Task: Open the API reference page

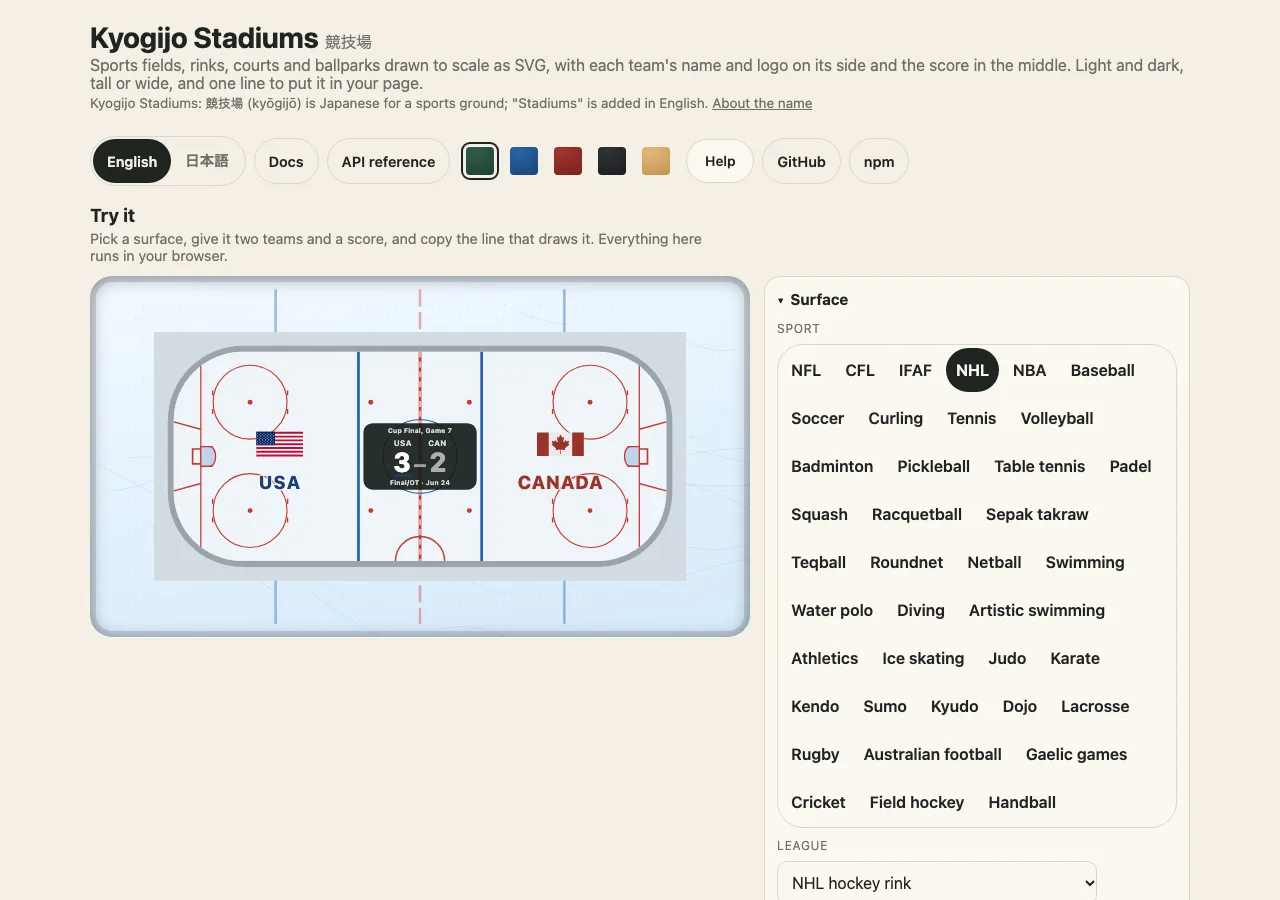Action: [388, 161]
